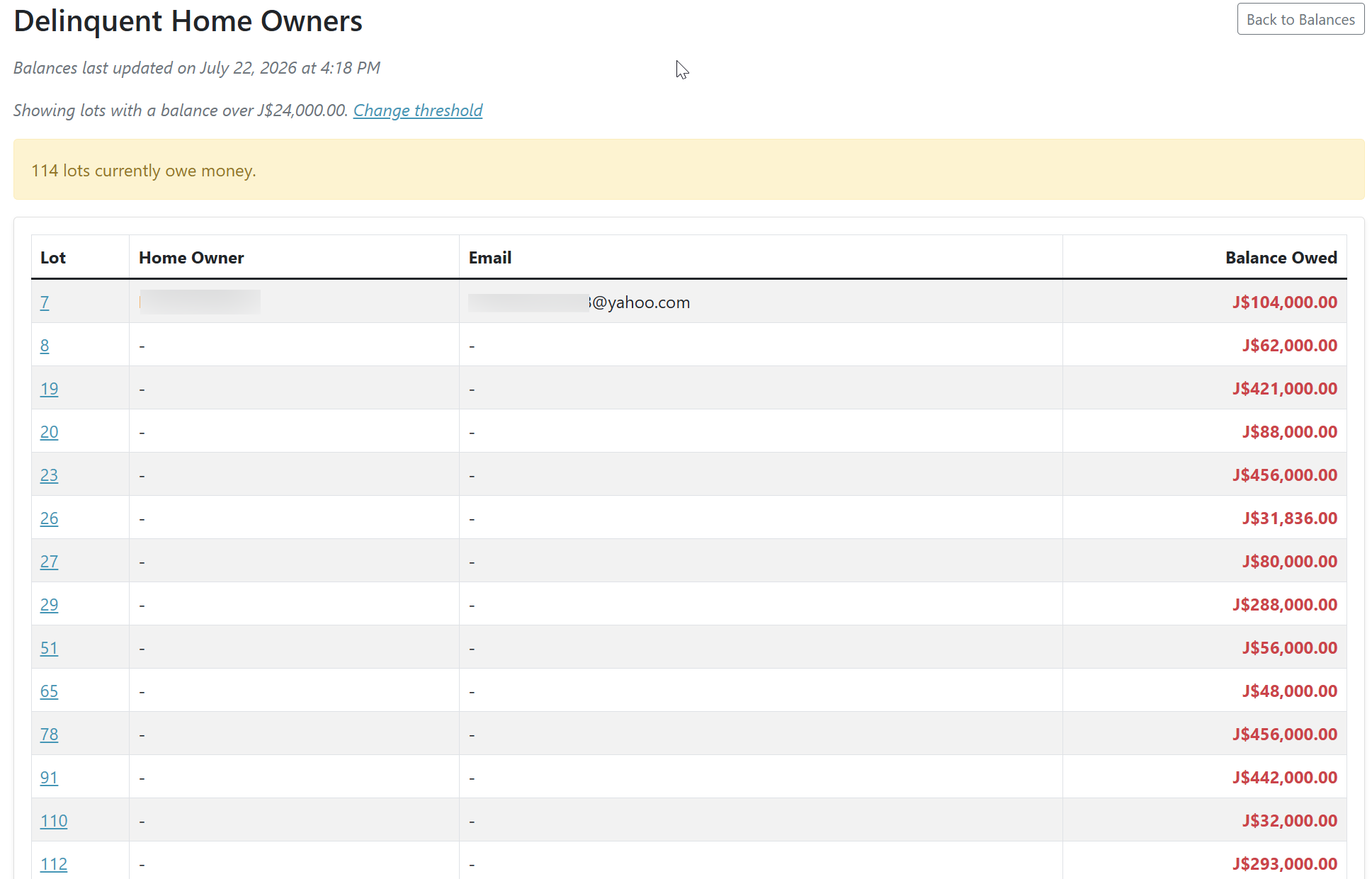The width and height of the screenshot is (1372, 879).
Task: Click the J$31,836.00 balance
Action: click(1290, 518)
